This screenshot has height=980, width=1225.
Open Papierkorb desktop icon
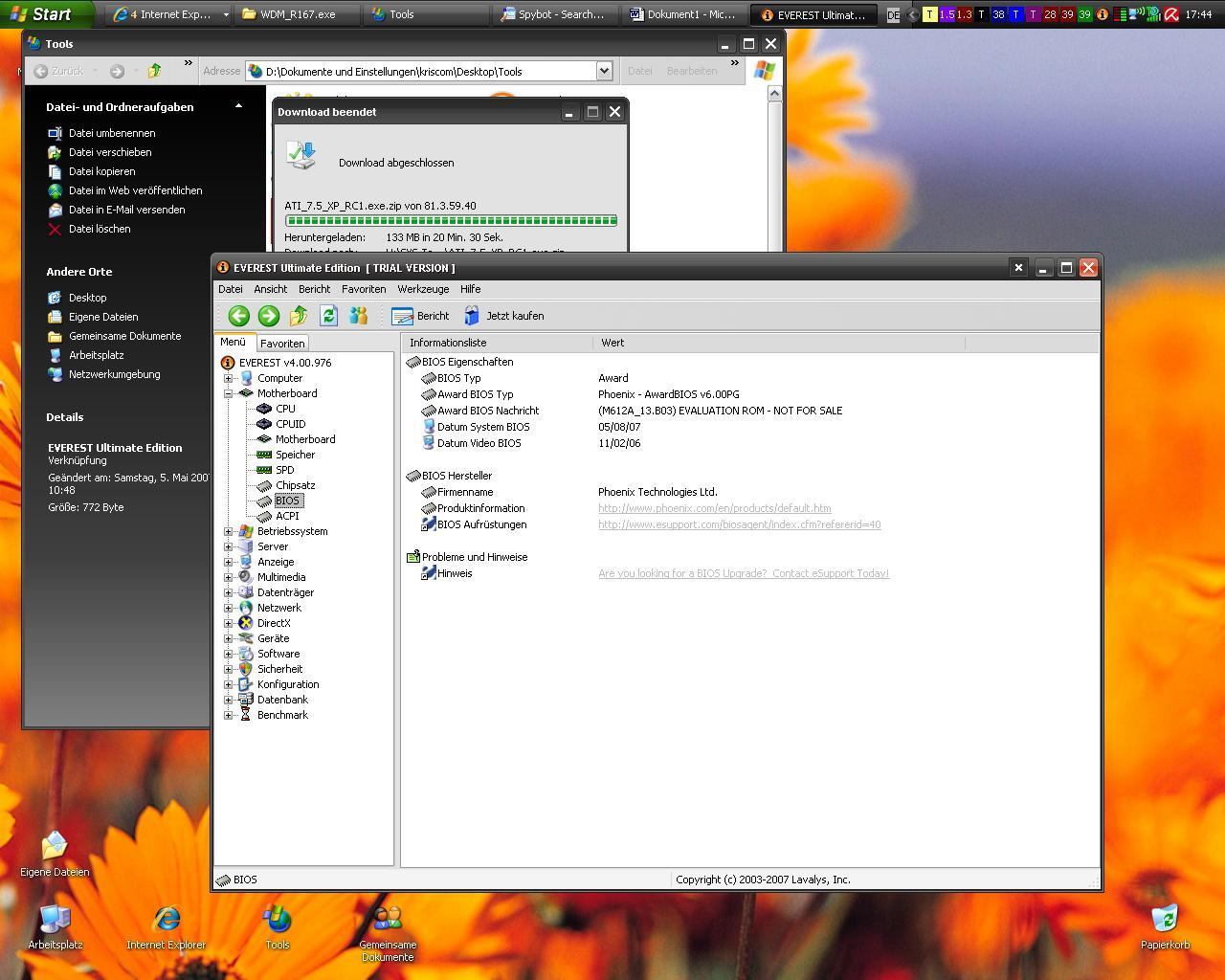click(1165, 926)
